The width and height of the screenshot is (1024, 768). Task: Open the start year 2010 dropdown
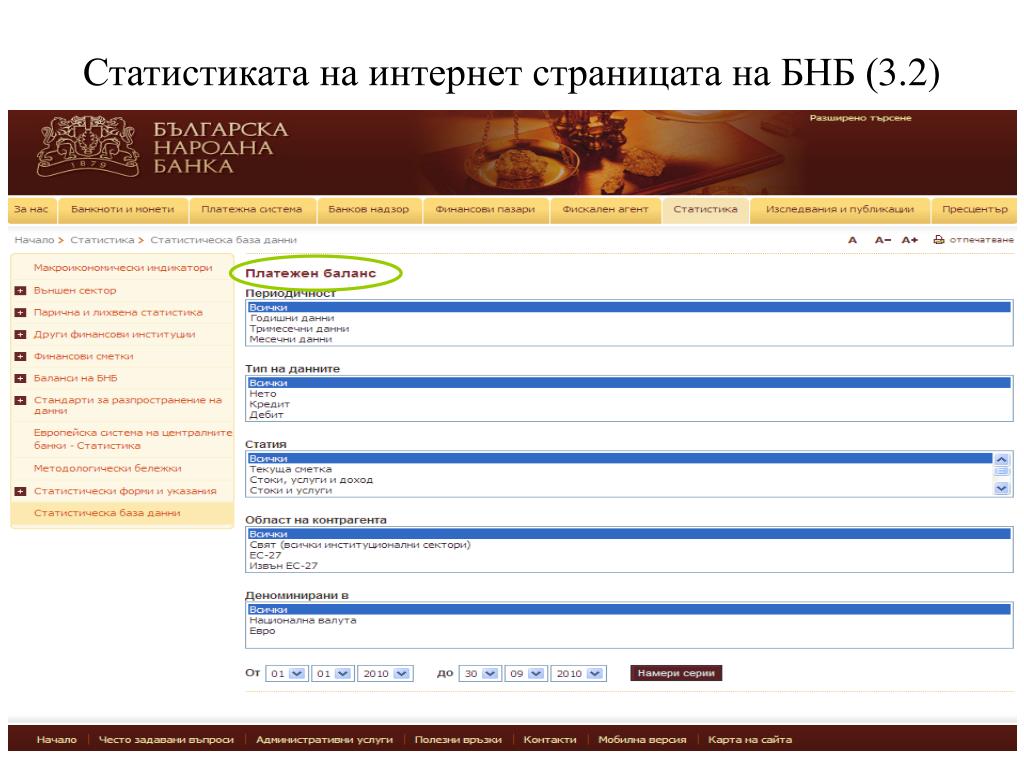[385, 673]
